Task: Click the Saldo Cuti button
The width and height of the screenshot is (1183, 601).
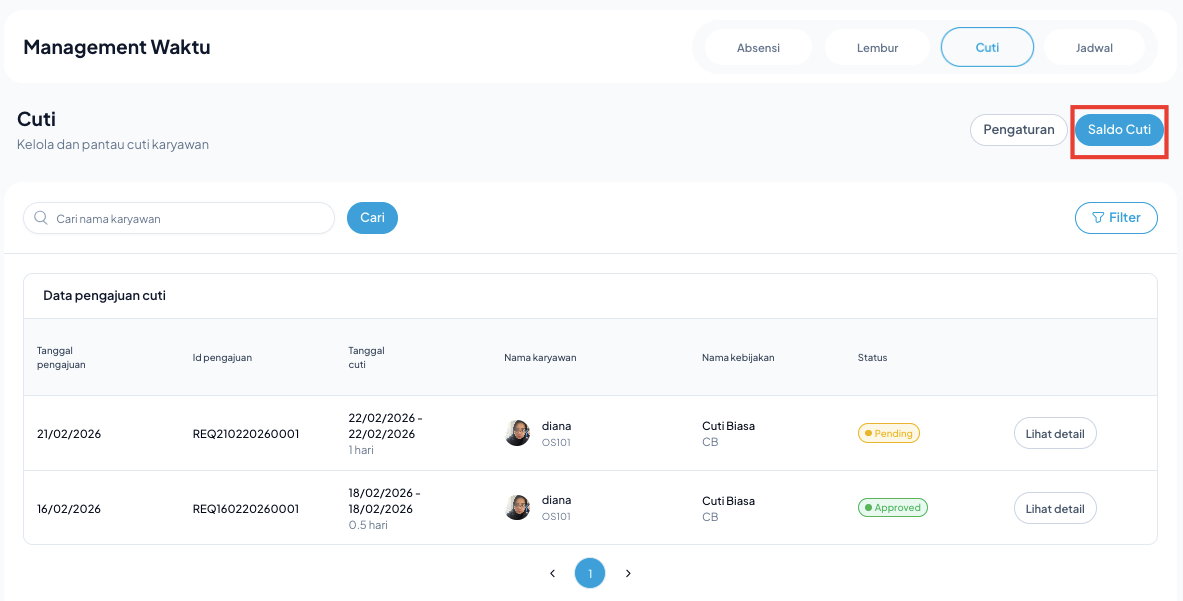Action: click(x=1119, y=130)
